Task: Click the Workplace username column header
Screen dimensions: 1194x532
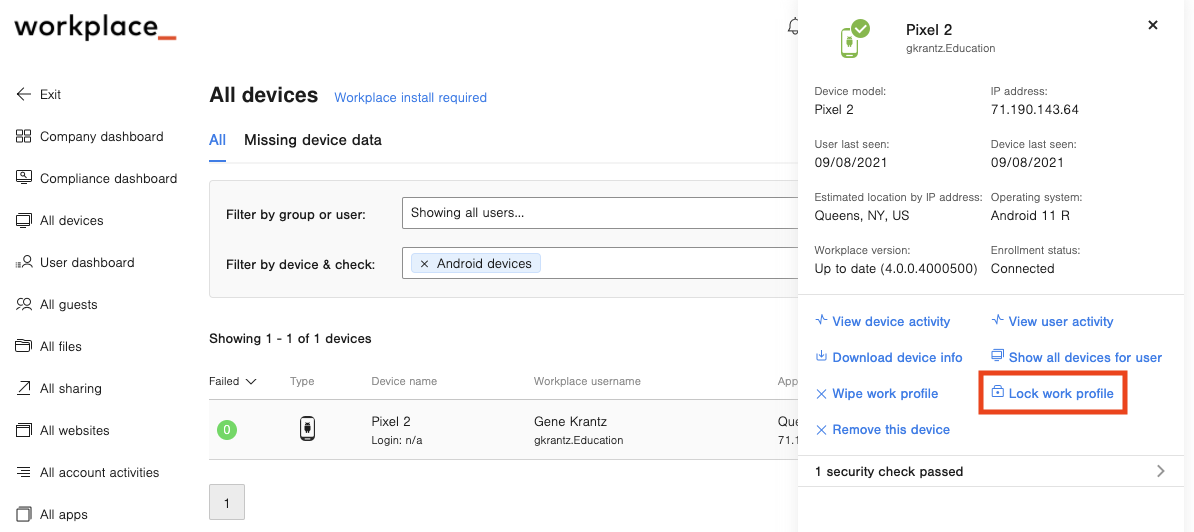Action: (587, 381)
